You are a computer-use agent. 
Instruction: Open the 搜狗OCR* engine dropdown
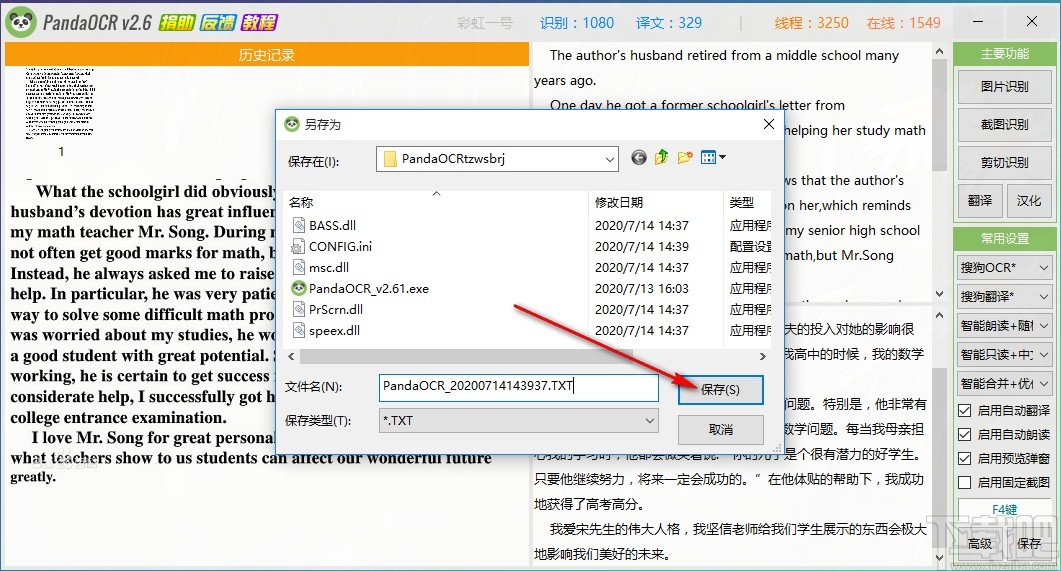(x=1005, y=268)
